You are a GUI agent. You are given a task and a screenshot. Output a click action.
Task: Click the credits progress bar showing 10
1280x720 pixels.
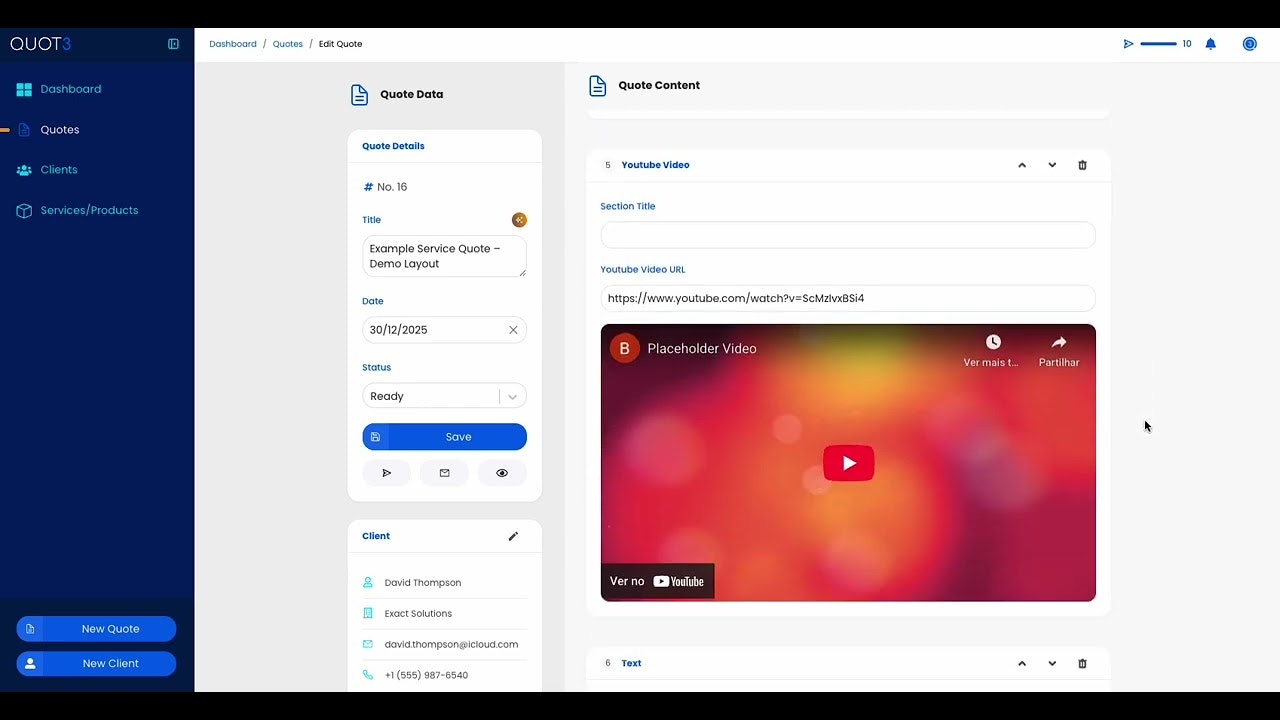(1158, 44)
